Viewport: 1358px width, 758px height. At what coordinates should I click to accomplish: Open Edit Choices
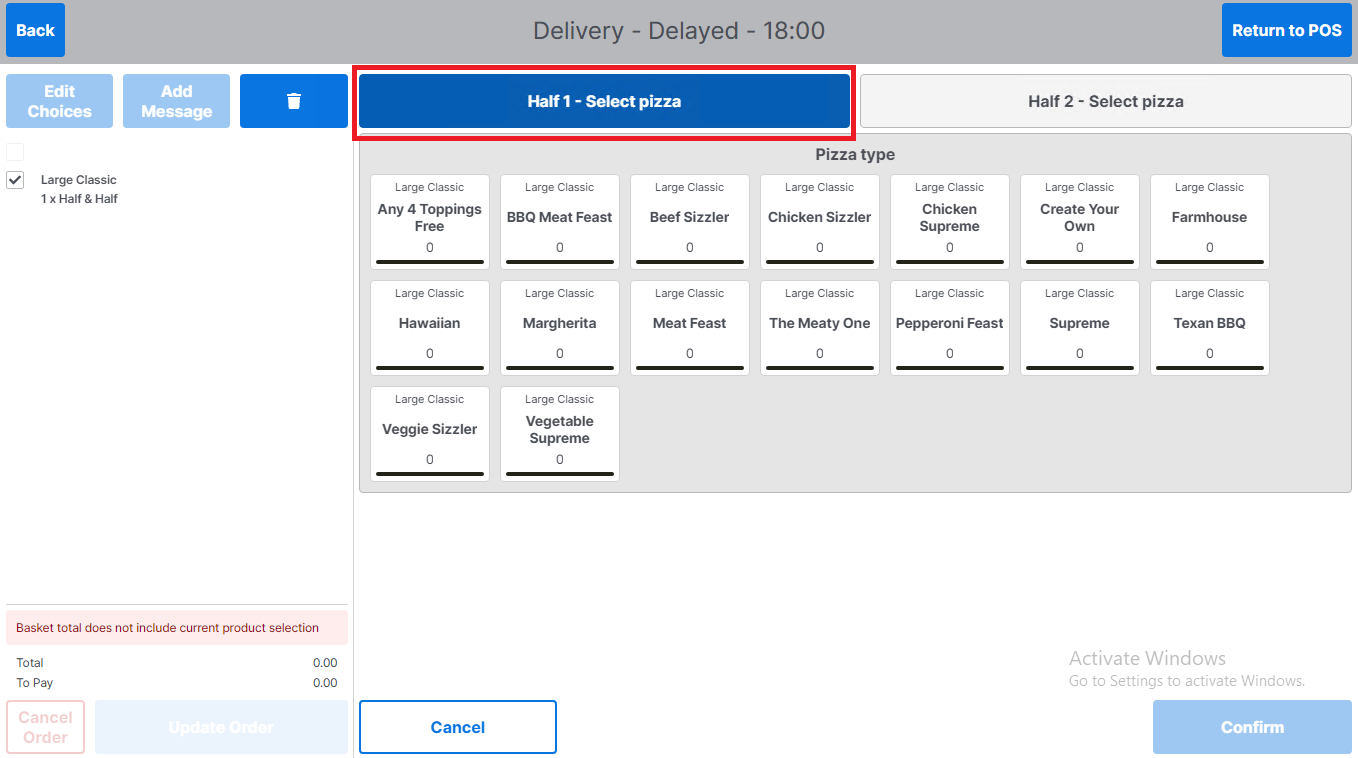pos(59,101)
